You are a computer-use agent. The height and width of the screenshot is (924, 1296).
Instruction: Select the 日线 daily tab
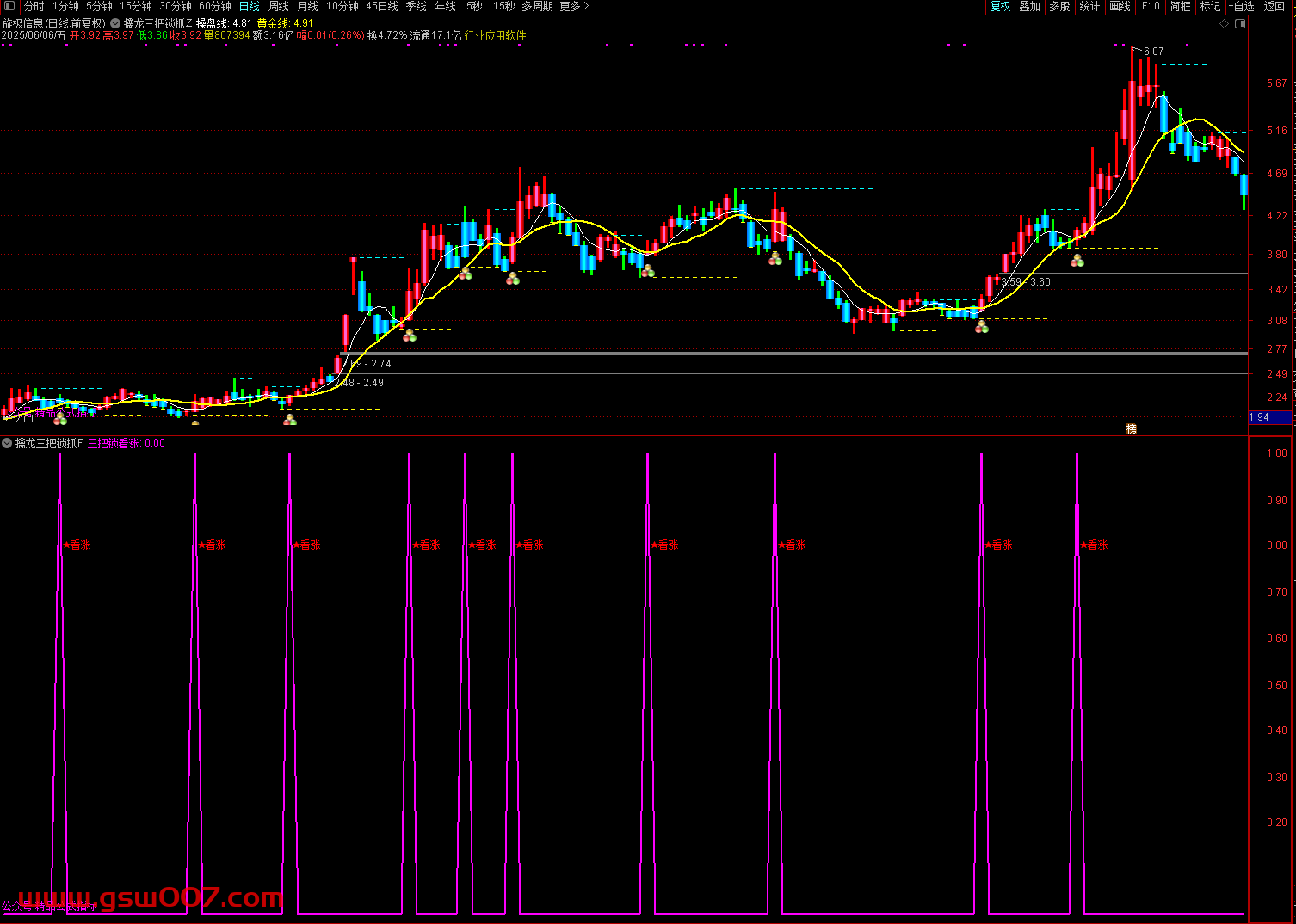click(250, 6)
